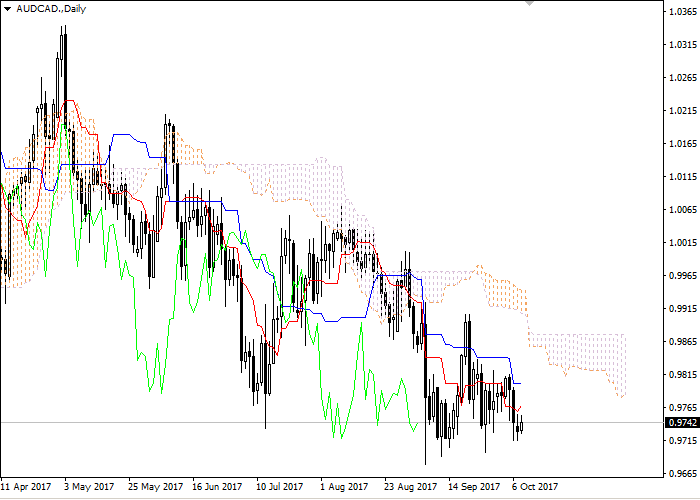Click the 25 May 2017 date label
The width and height of the screenshot is (700, 500).
point(155,486)
